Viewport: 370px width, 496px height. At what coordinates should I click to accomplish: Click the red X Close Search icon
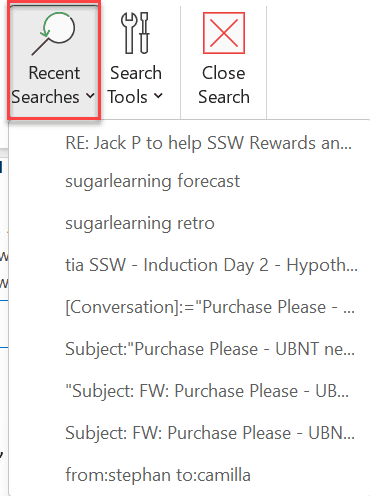(224, 33)
